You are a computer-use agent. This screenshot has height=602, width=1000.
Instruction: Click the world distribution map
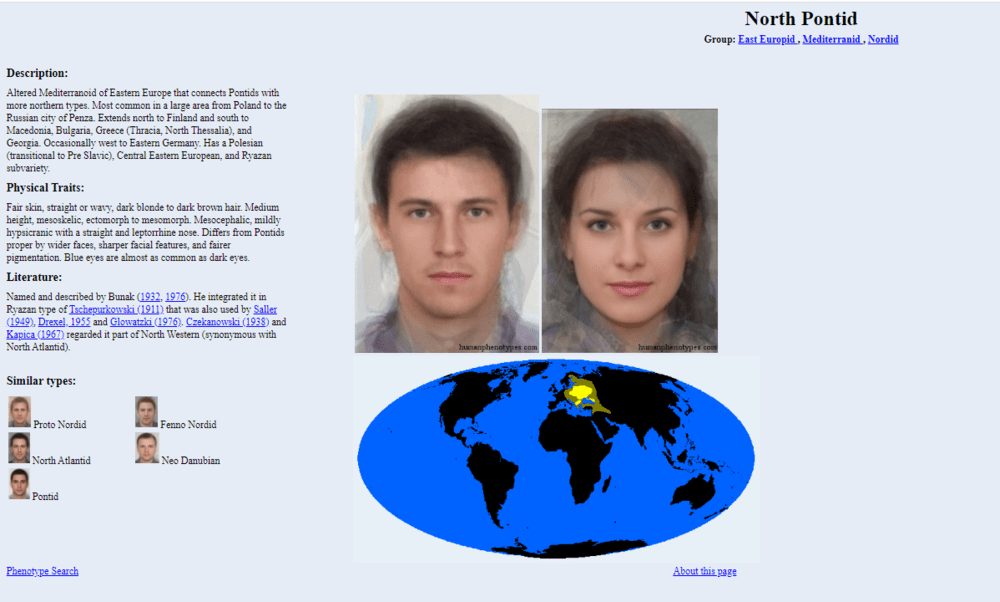pos(557,458)
